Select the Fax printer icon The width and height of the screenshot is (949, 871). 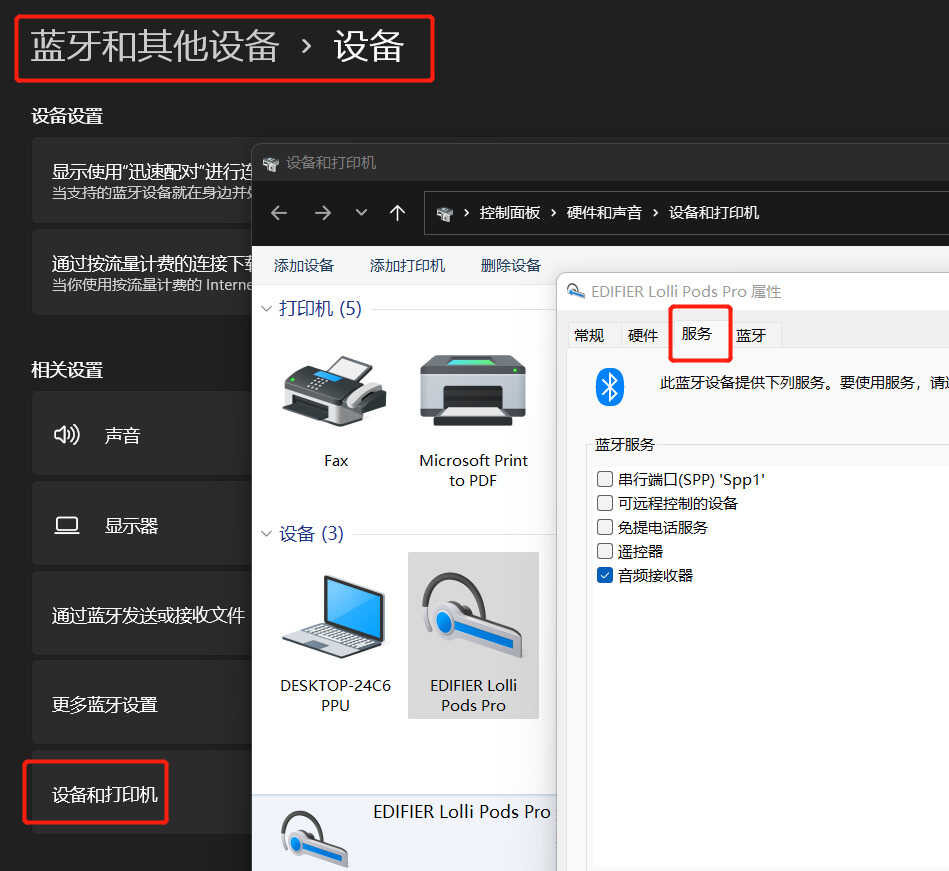(x=335, y=390)
